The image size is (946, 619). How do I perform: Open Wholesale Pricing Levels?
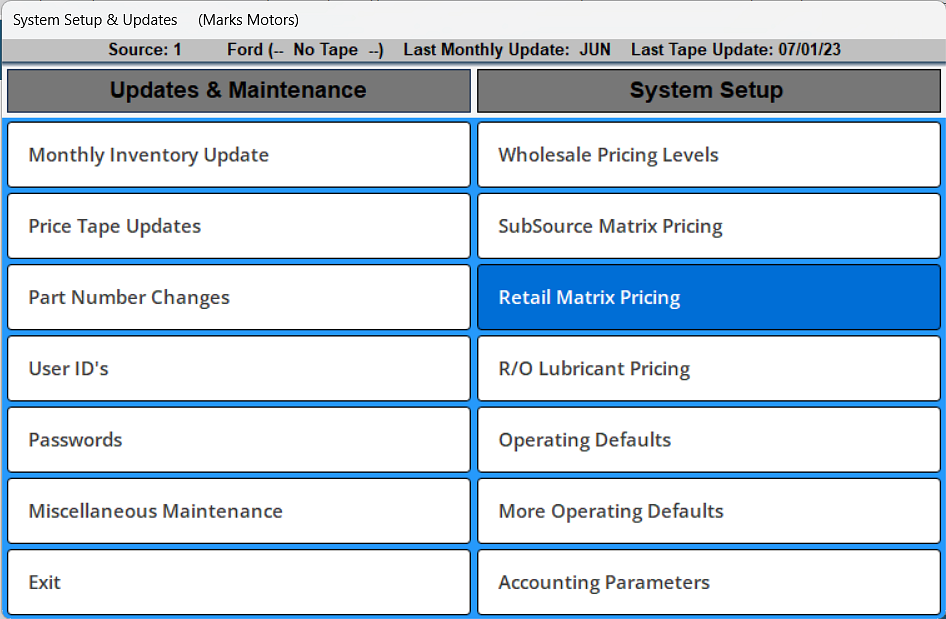[708, 154]
